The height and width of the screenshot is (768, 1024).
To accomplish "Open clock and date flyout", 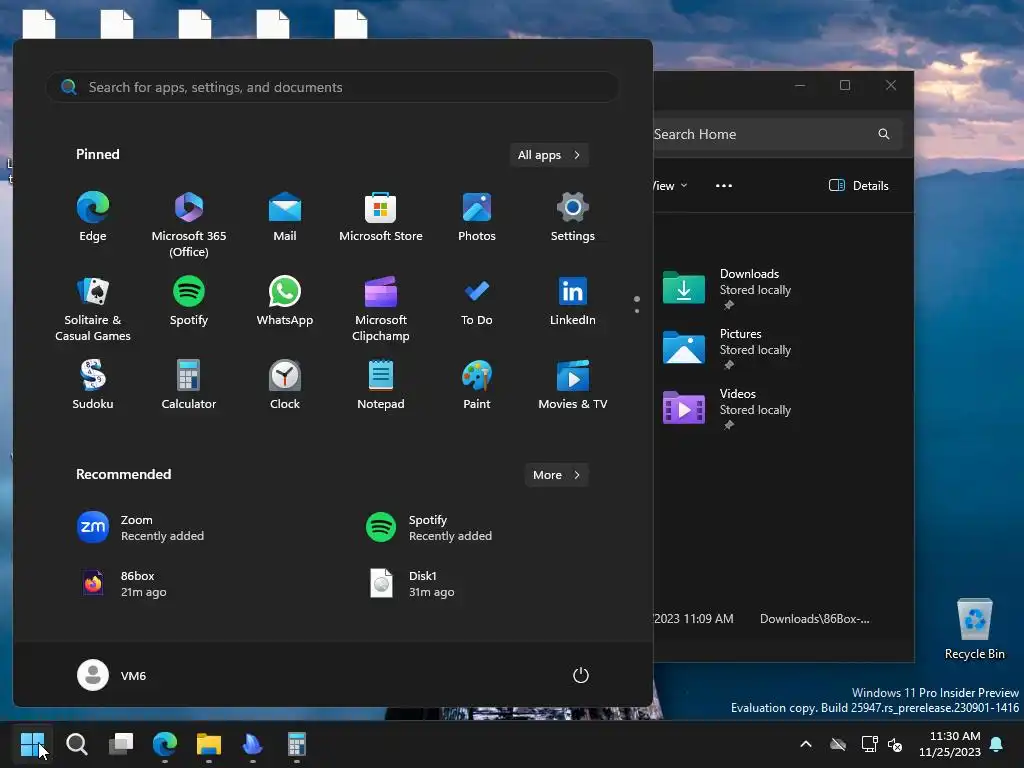I will click(x=950, y=744).
